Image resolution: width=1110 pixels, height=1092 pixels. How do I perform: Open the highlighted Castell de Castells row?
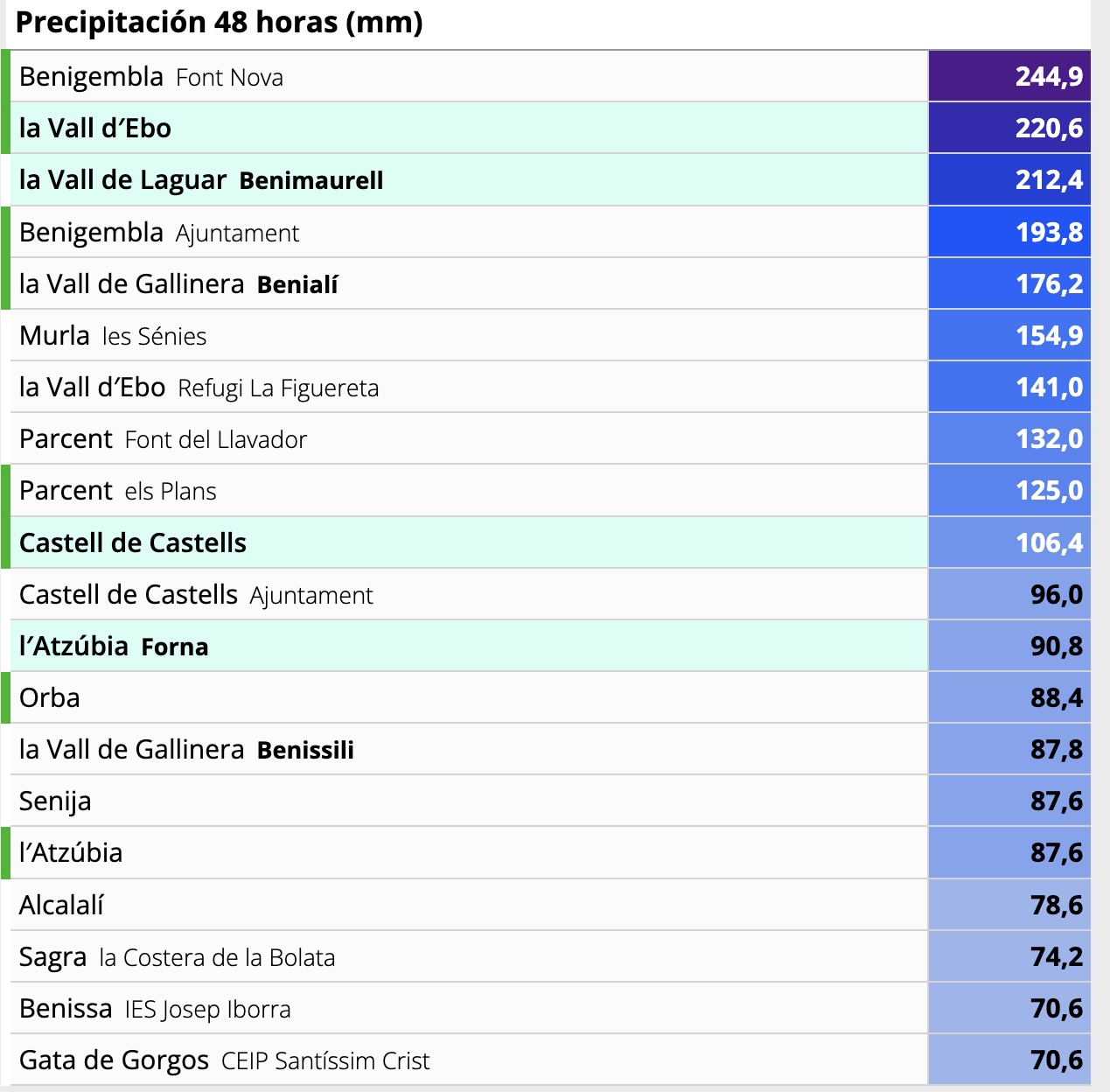550,542
